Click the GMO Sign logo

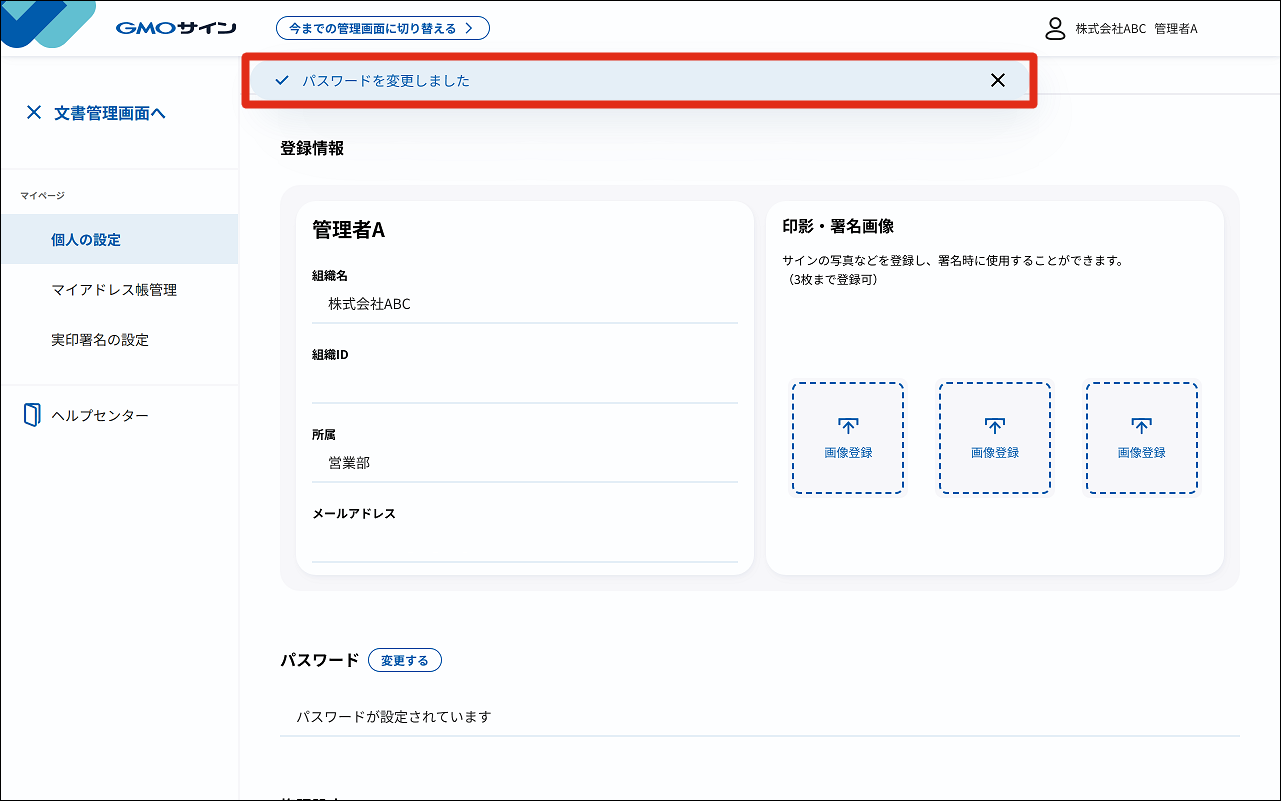click(176, 28)
